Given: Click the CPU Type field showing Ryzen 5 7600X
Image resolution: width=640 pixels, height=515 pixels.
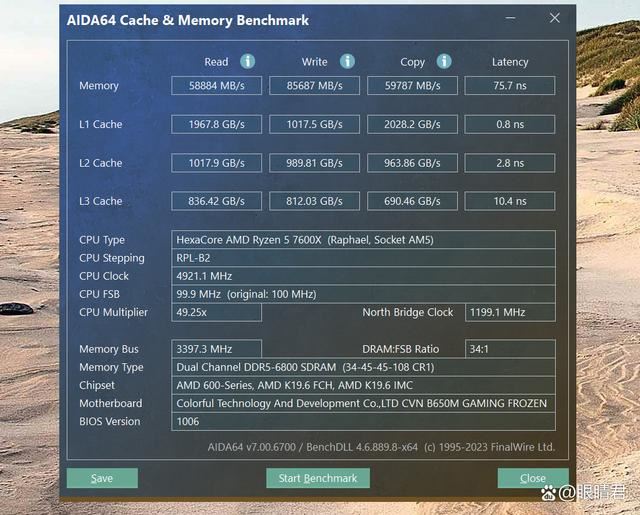Looking at the screenshot, I should 363,240.
